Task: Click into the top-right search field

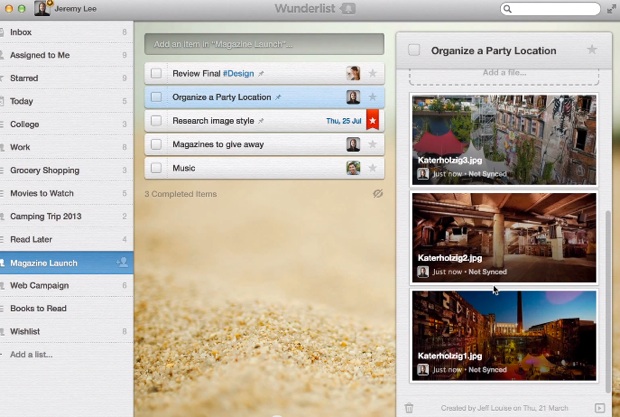Action: [550, 9]
